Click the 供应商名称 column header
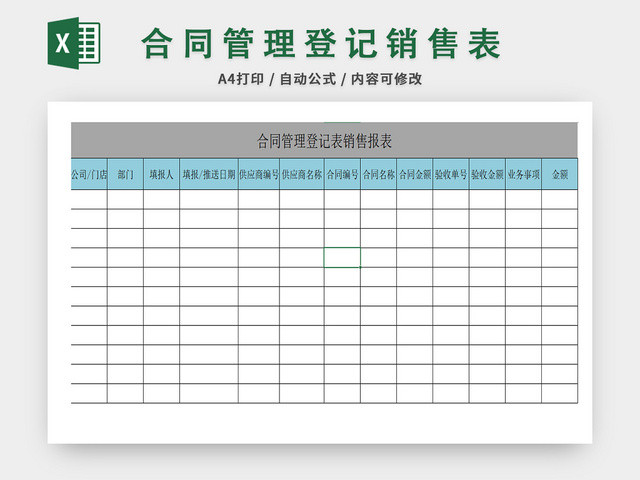Viewport: 640px width, 480px height. [302, 174]
